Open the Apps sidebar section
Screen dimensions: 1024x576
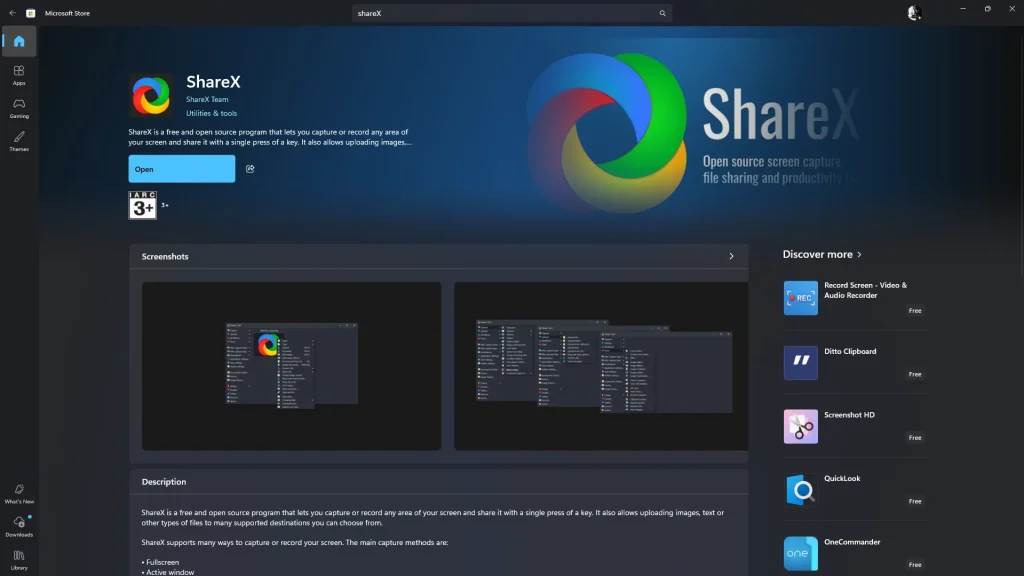19,75
